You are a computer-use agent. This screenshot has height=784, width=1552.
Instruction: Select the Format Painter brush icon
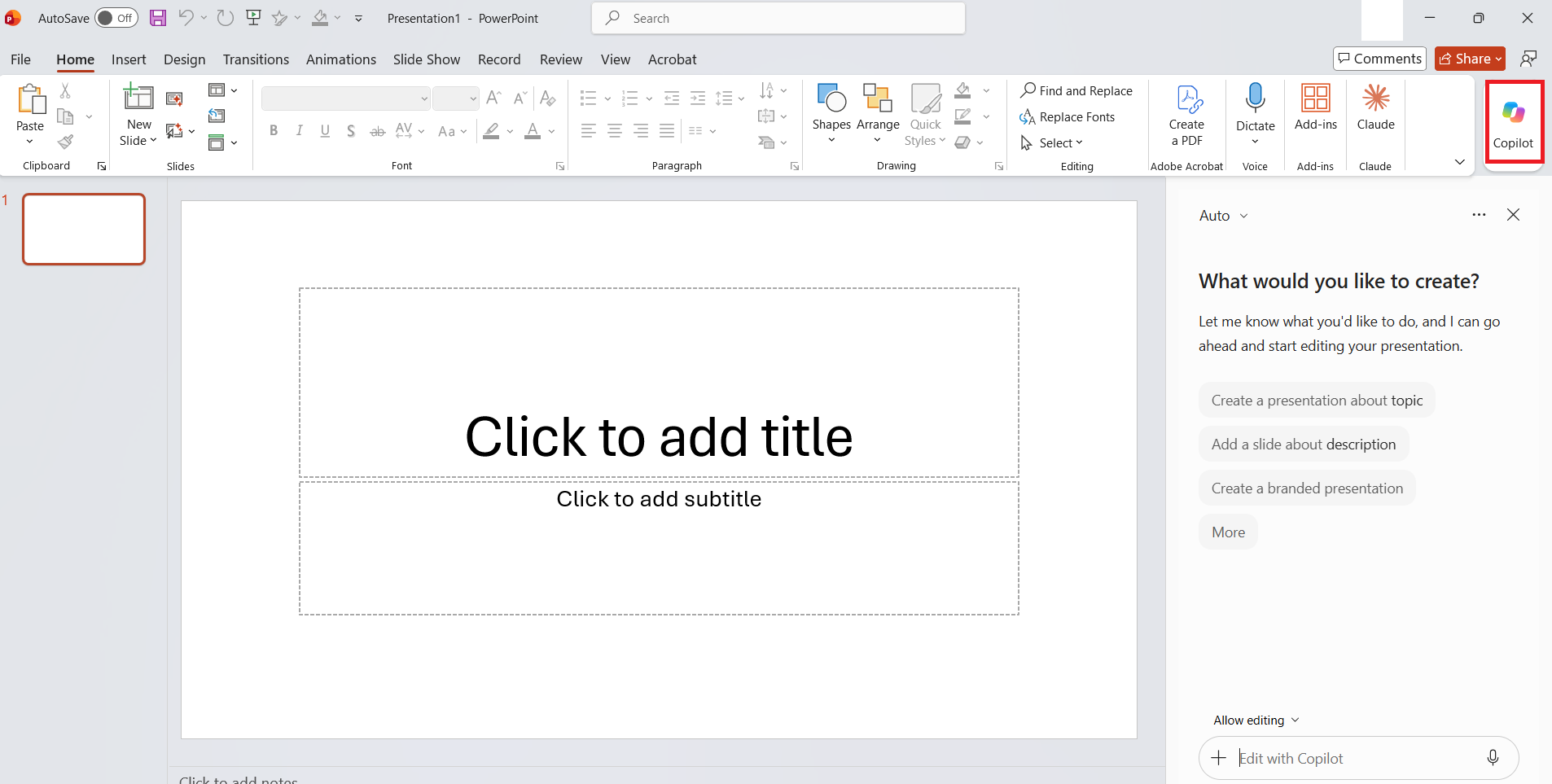66,142
